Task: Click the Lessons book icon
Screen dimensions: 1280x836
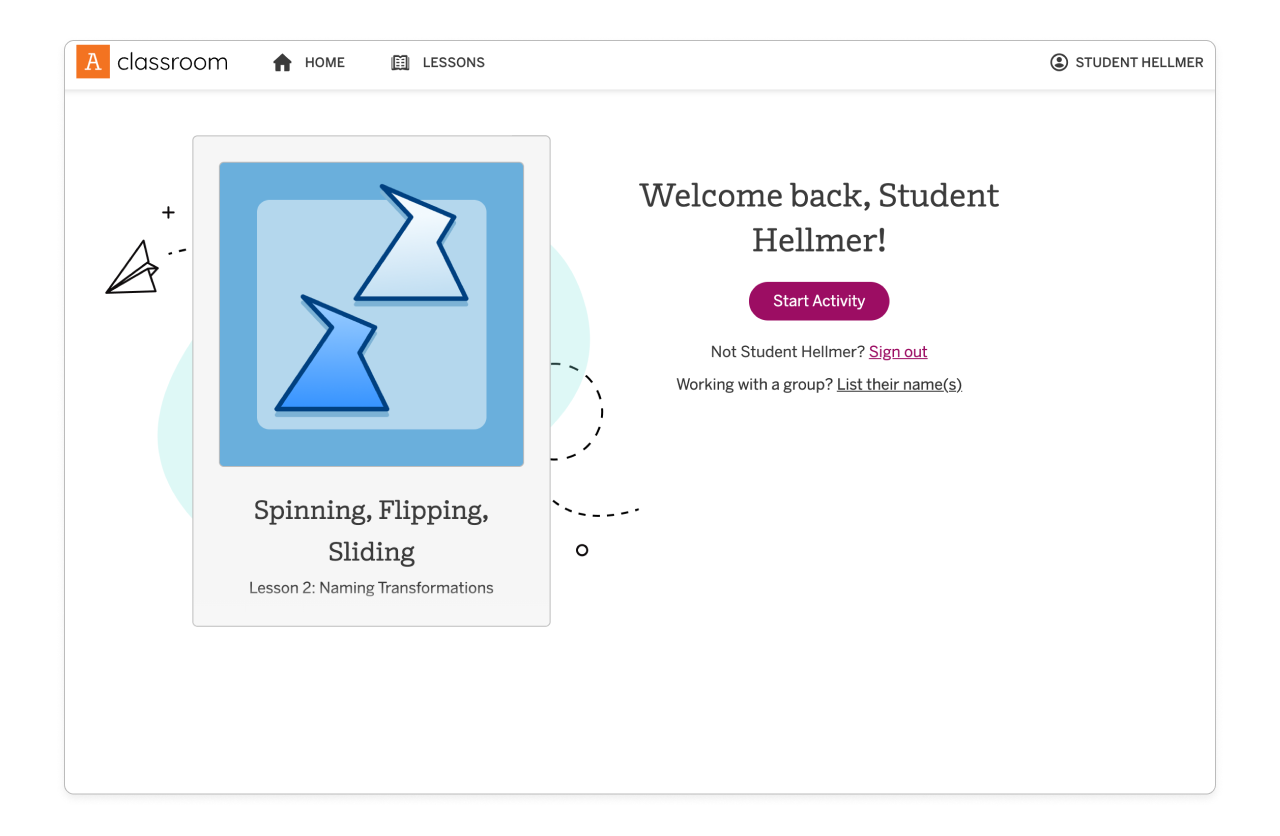Action: point(400,63)
